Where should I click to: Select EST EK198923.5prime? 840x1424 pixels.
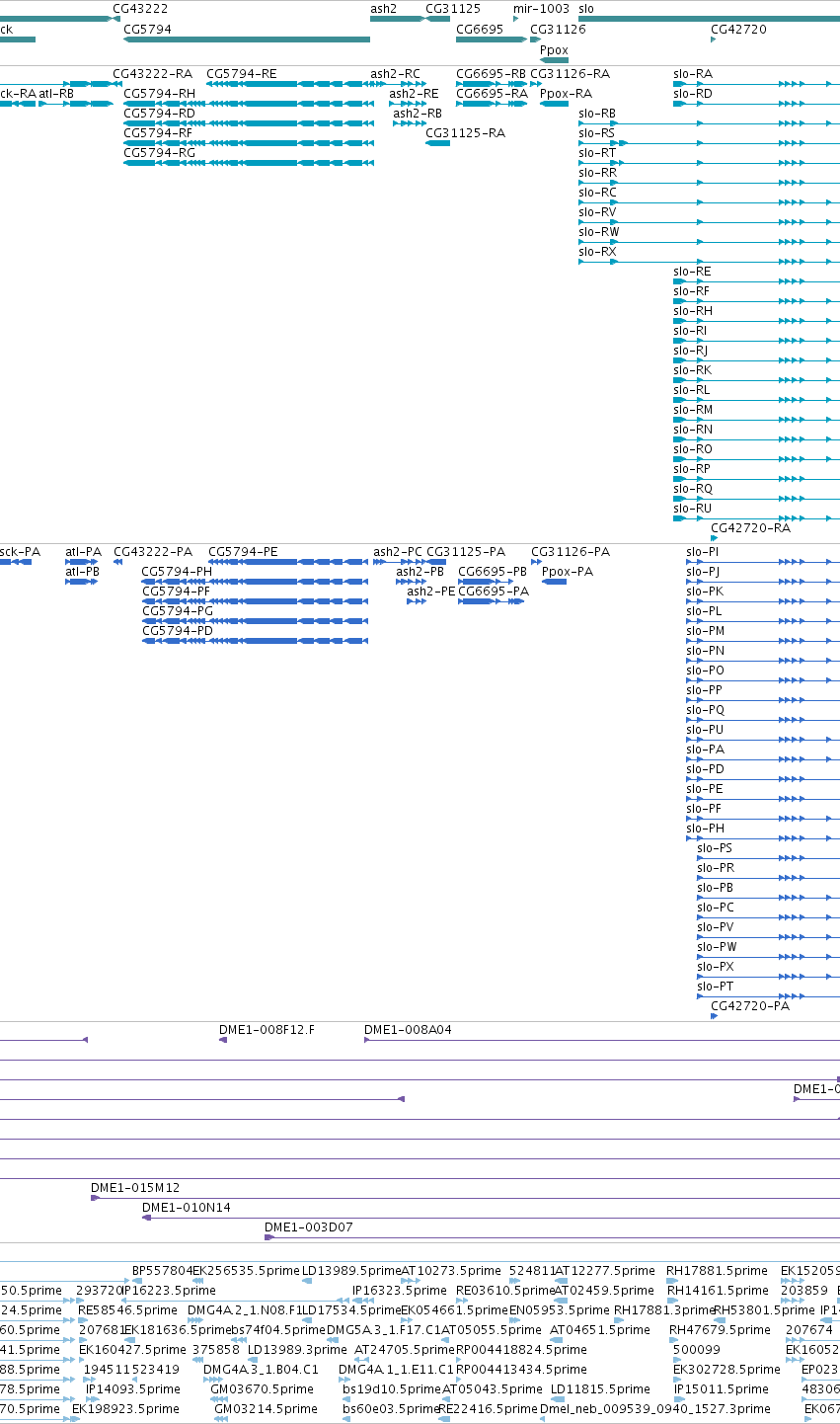point(125,1409)
